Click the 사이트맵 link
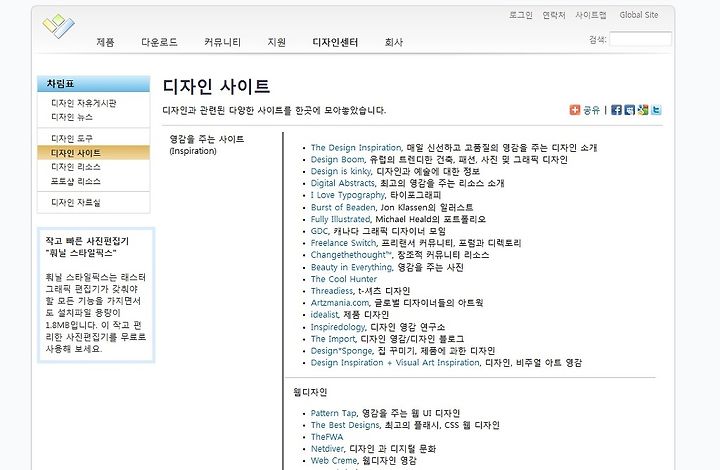 click(591, 15)
